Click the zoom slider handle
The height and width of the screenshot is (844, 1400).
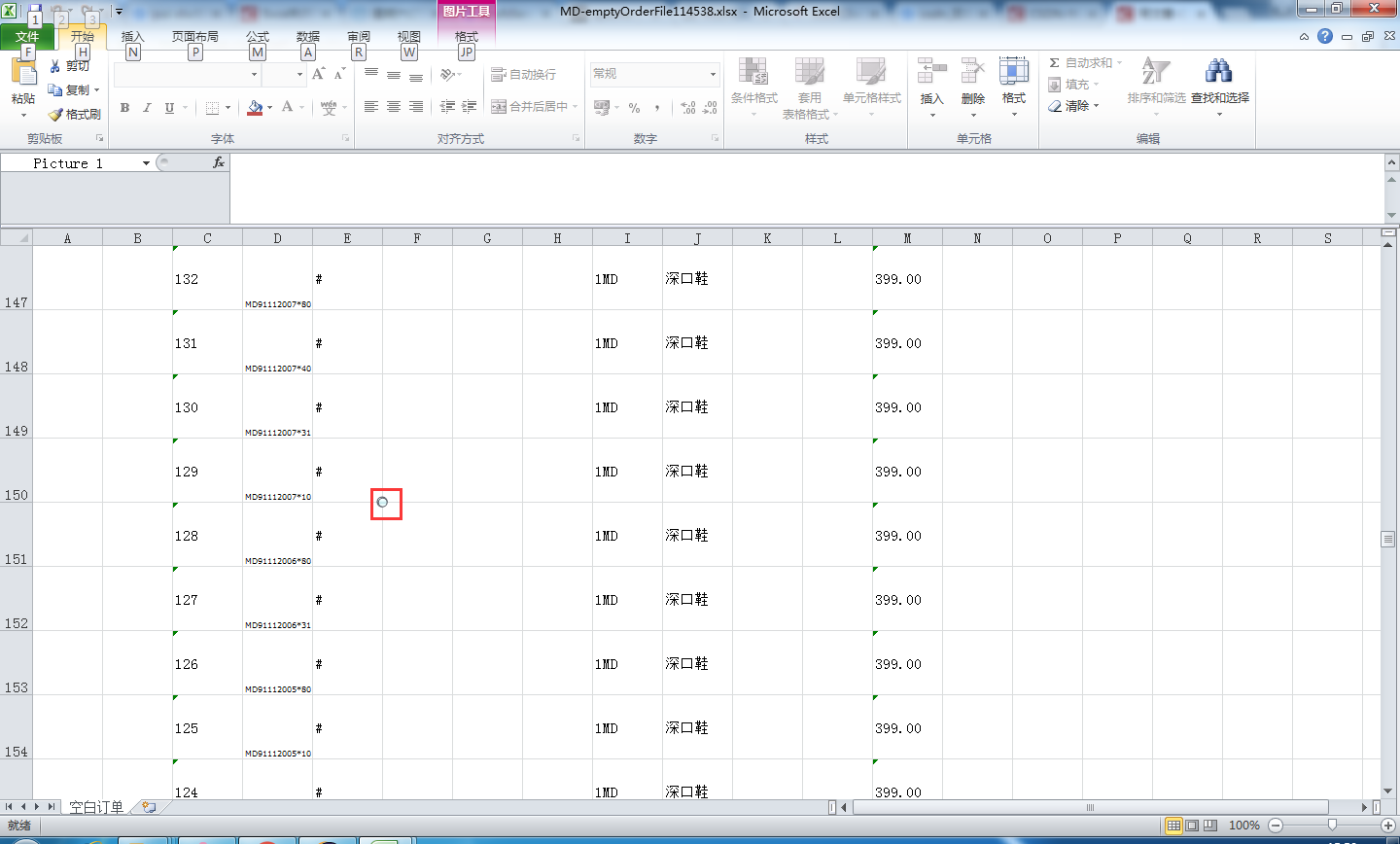tap(1332, 825)
